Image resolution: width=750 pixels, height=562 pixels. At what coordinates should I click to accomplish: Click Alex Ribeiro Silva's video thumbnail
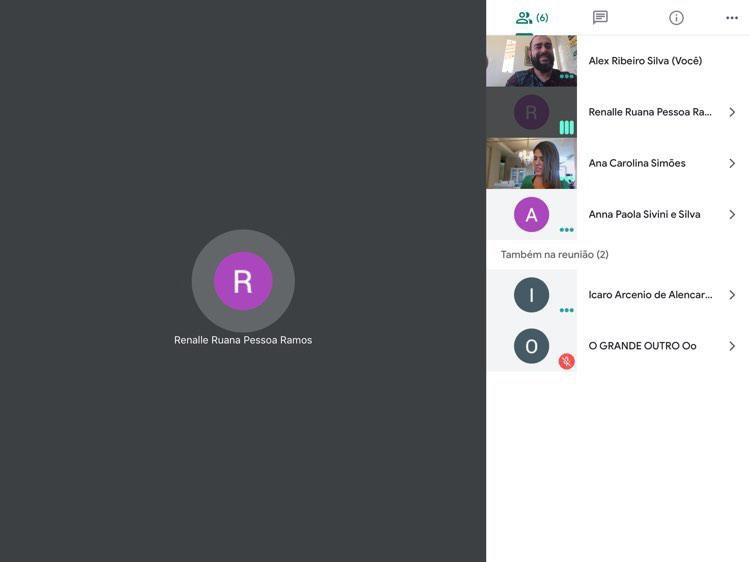tap(530, 61)
